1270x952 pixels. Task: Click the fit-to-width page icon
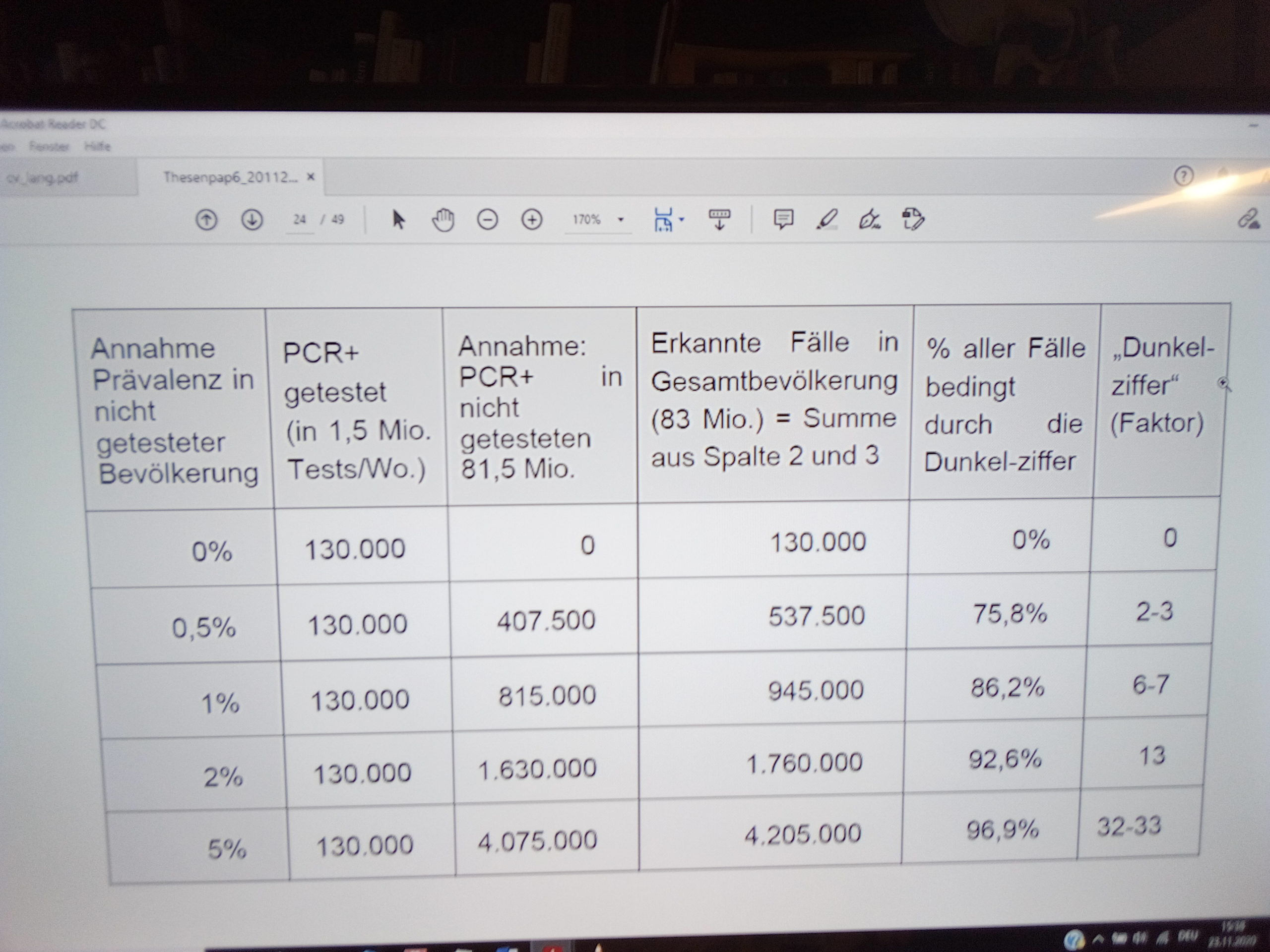pyautogui.click(x=663, y=220)
